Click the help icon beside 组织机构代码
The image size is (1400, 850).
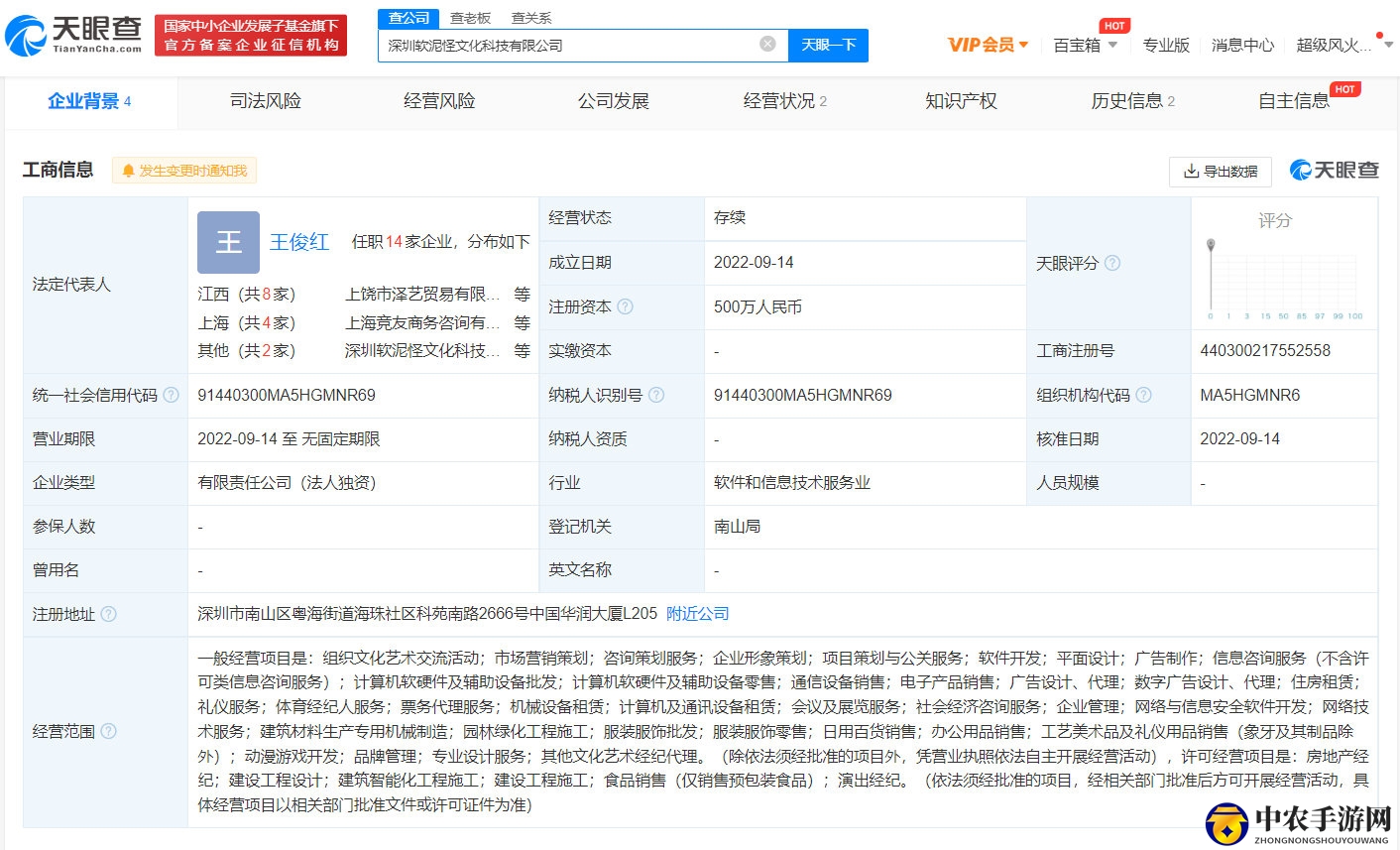(1143, 395)
